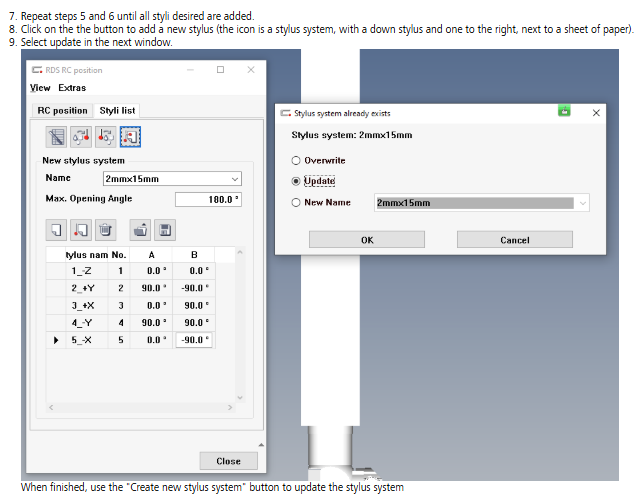
Task: Click the Create new stylus system icon
Action: (130, 137)
